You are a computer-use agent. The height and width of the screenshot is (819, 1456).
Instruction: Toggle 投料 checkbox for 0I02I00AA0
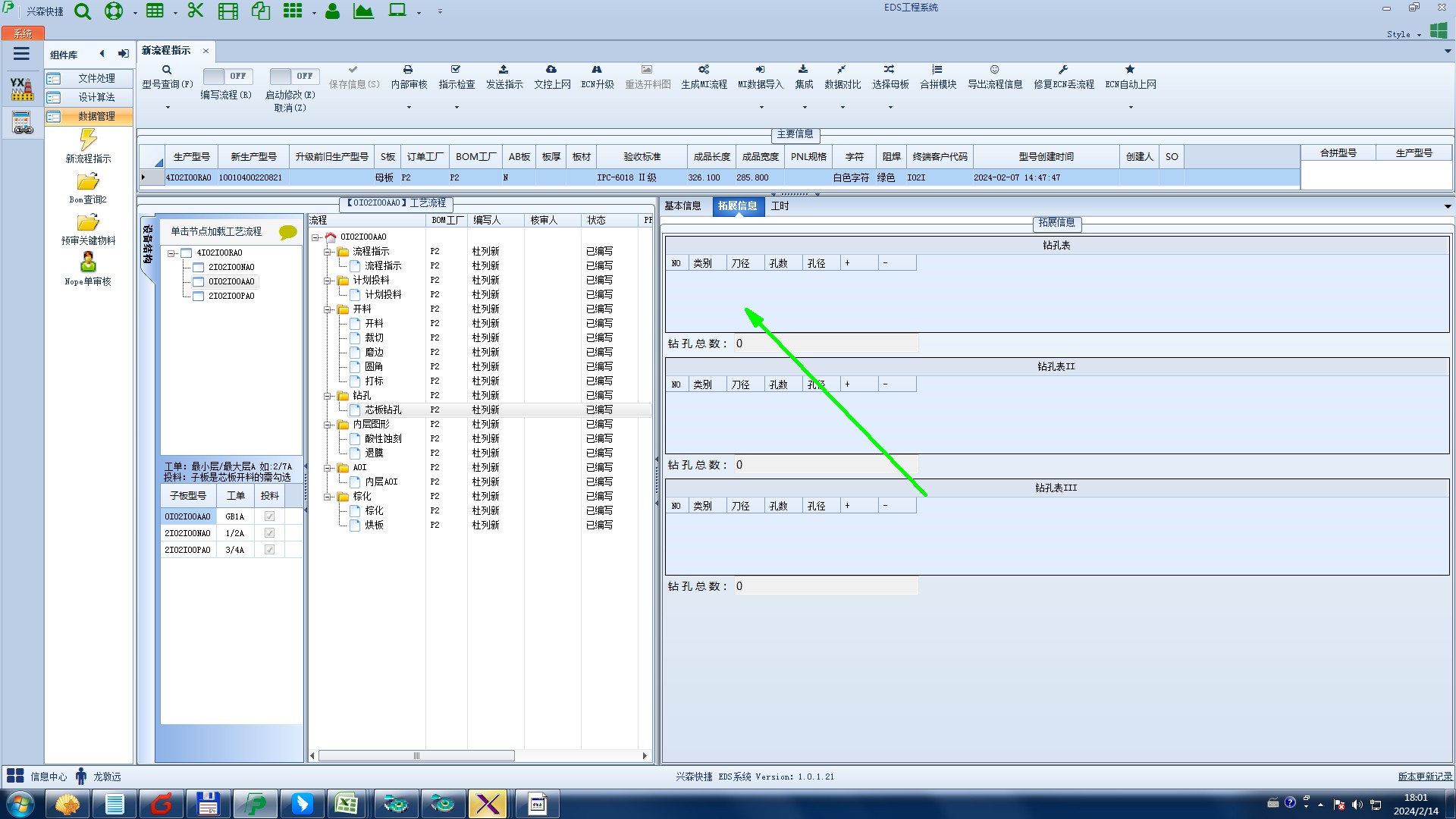point(269,516)
